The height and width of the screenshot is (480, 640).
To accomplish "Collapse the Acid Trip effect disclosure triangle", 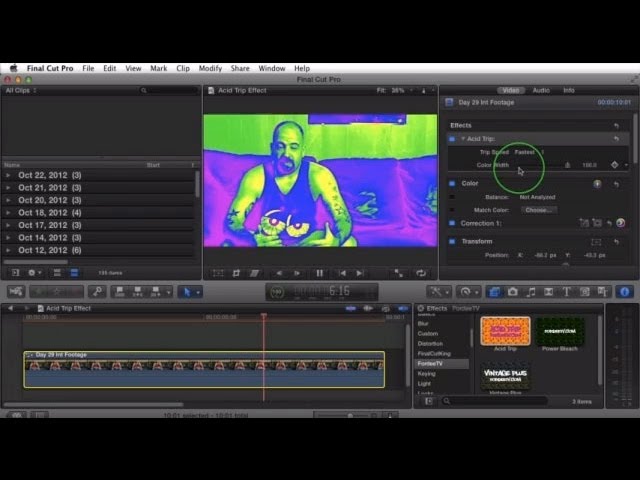I will pos(463,139).
